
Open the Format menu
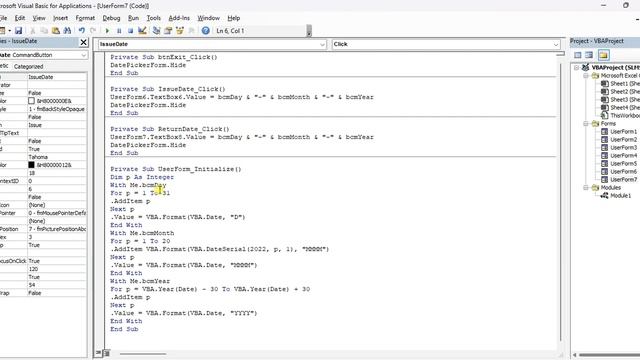click(x=85, y=18)
